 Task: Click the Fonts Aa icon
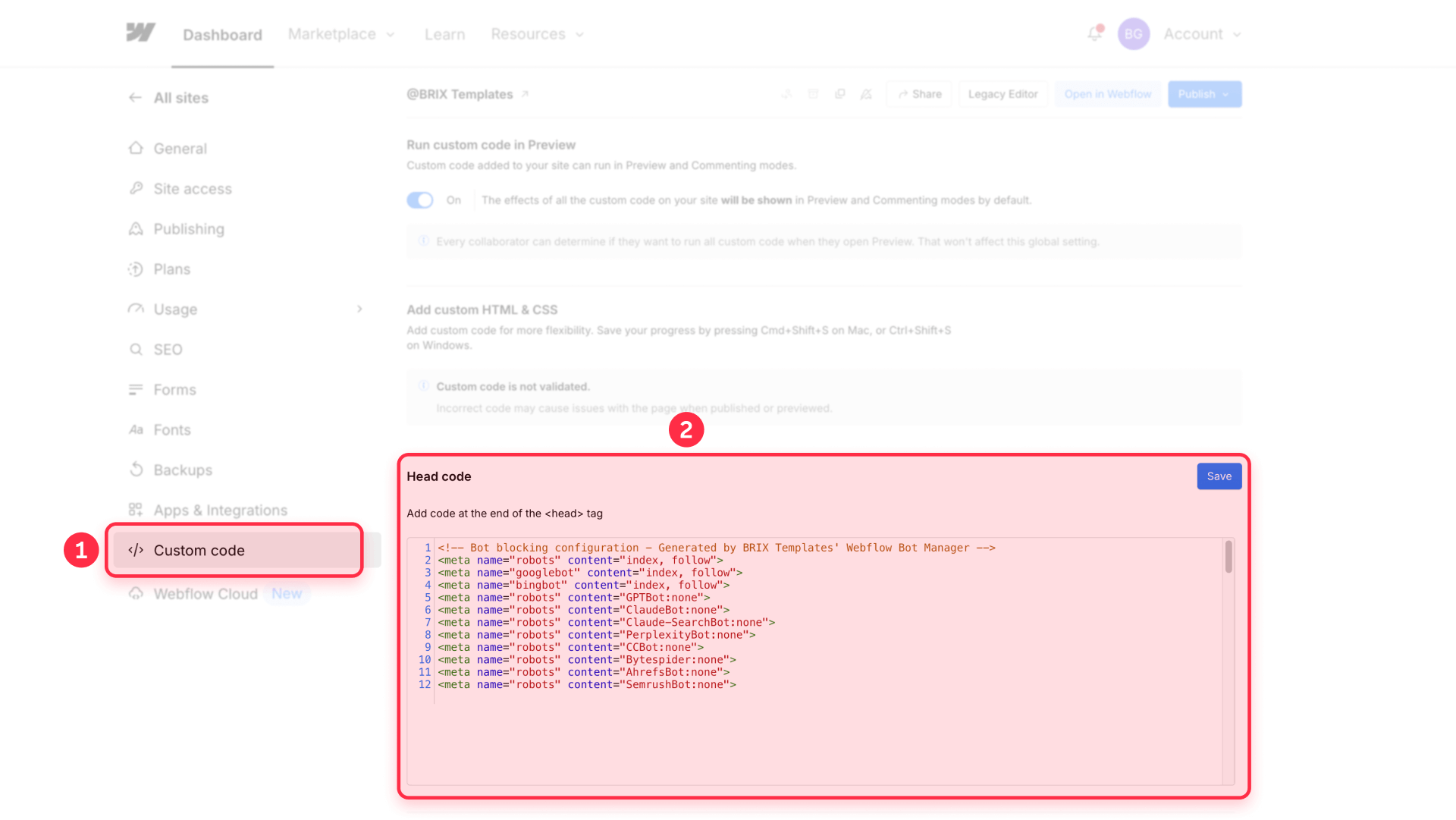click(136, 430)
